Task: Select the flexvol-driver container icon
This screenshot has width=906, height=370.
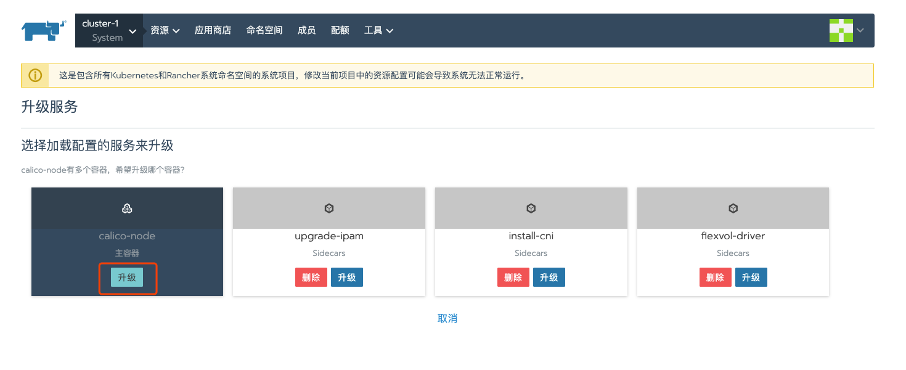Action: click(733, 208)
